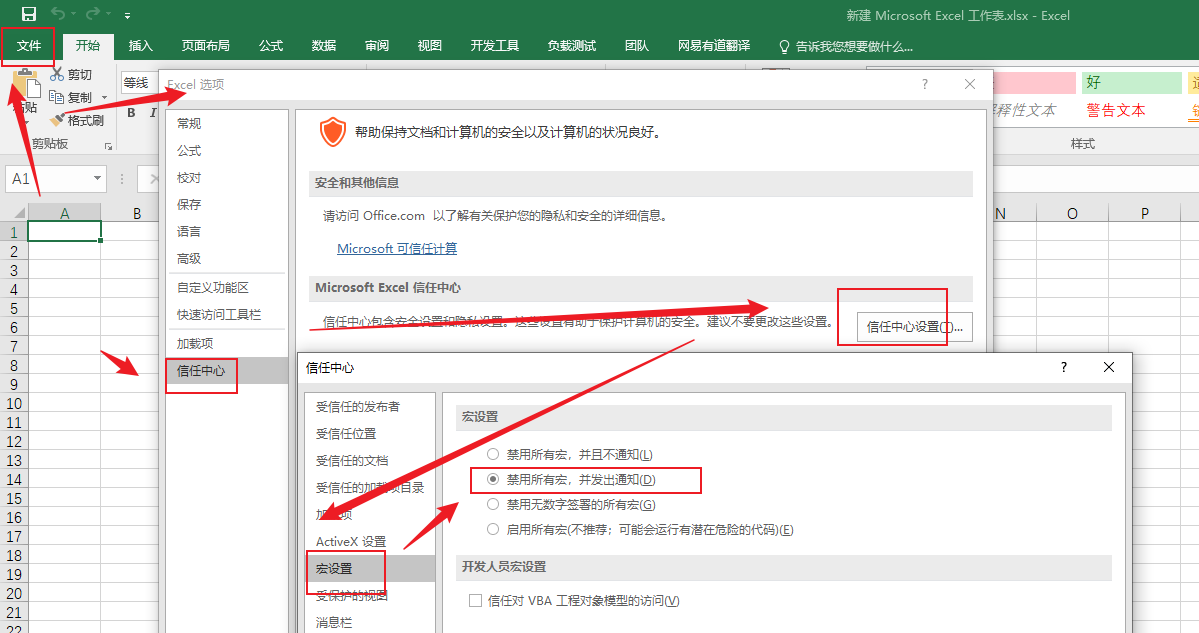Switch to the 数据 ribbon tab
Viewport: 1199px width, 633px height.
point(323,46)
